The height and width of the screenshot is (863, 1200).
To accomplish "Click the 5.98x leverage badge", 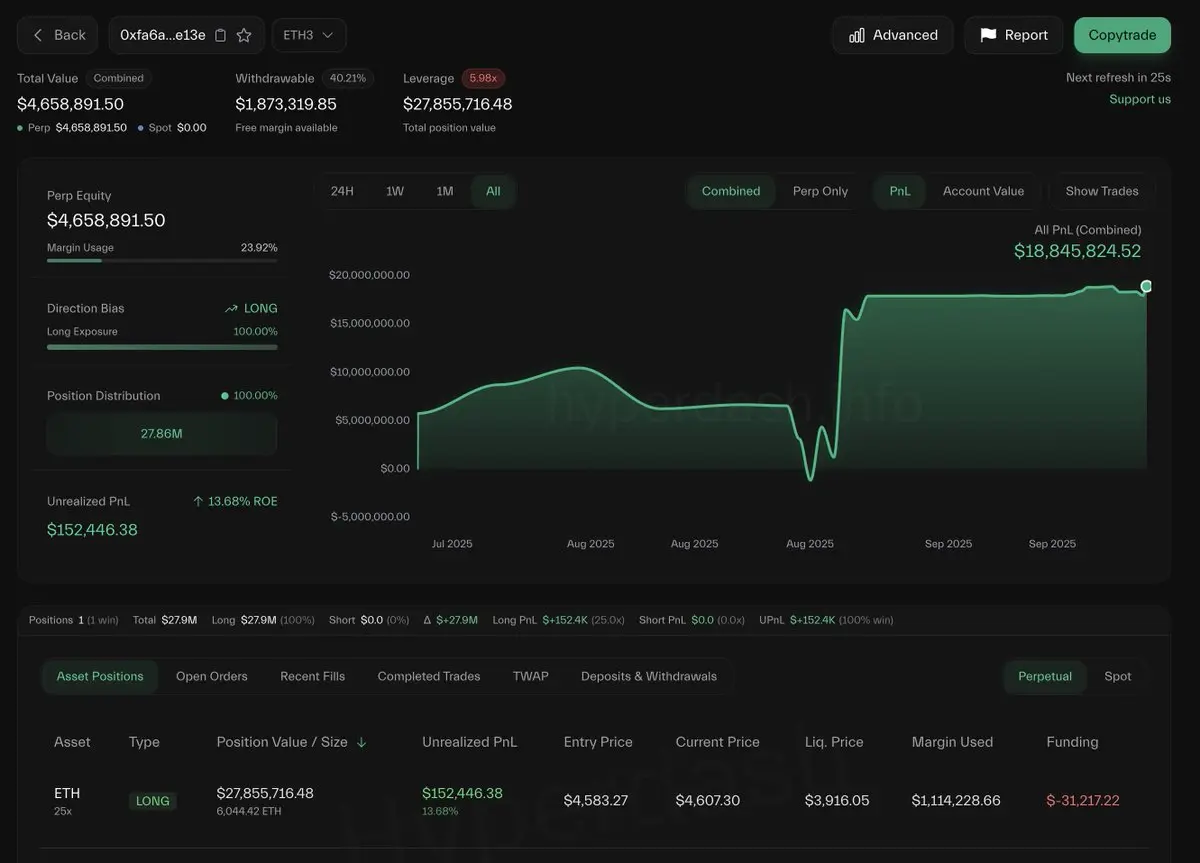I will point(483,78).
